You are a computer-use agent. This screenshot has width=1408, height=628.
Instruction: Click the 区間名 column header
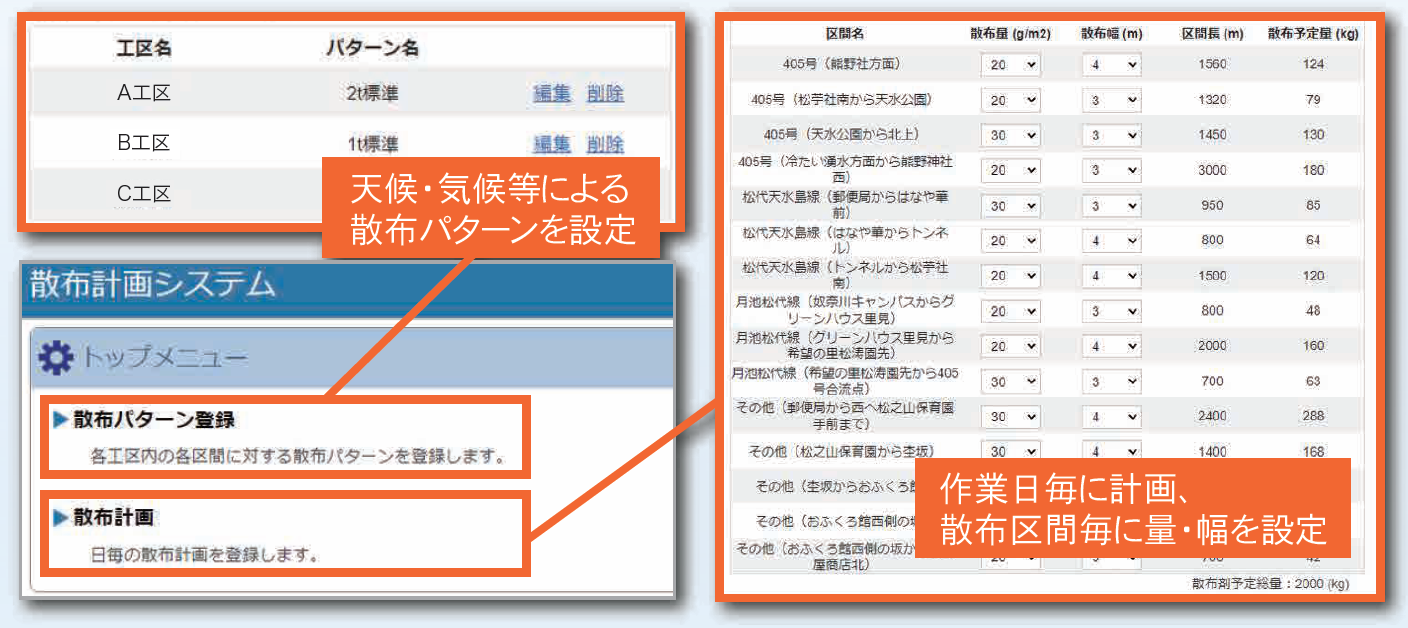pos(845,34)
